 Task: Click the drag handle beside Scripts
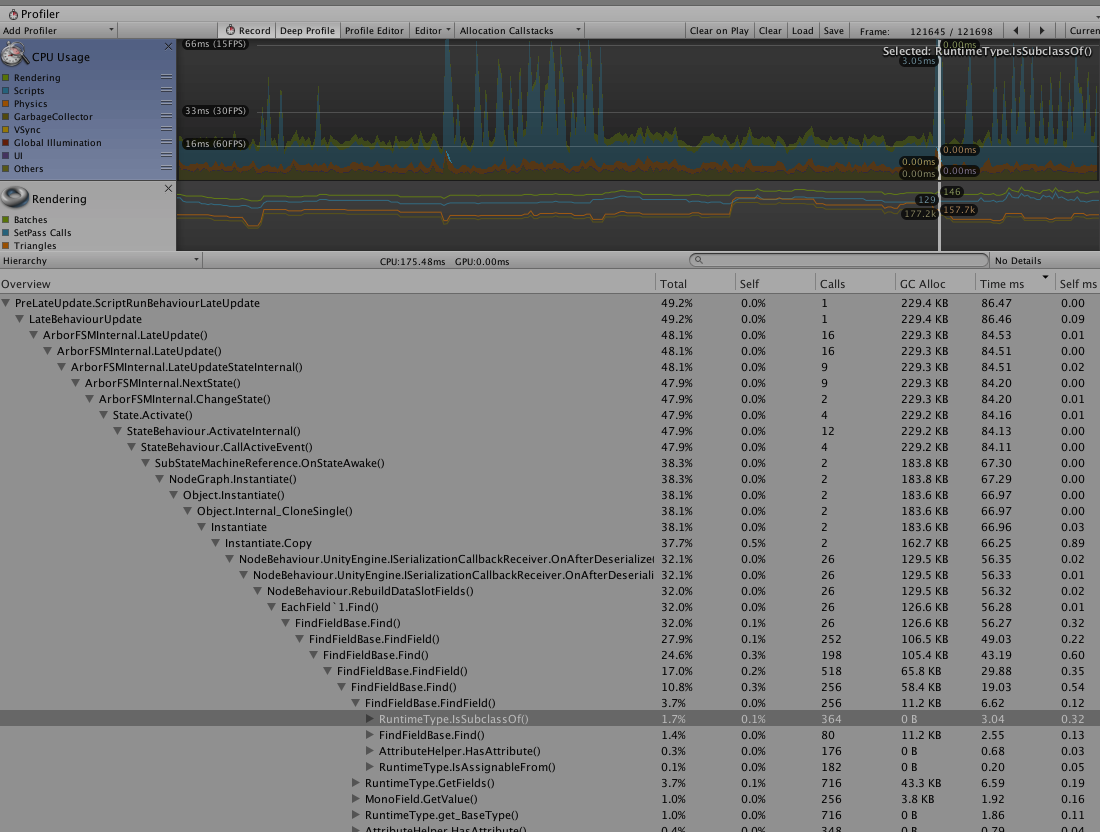pos(166,91)
